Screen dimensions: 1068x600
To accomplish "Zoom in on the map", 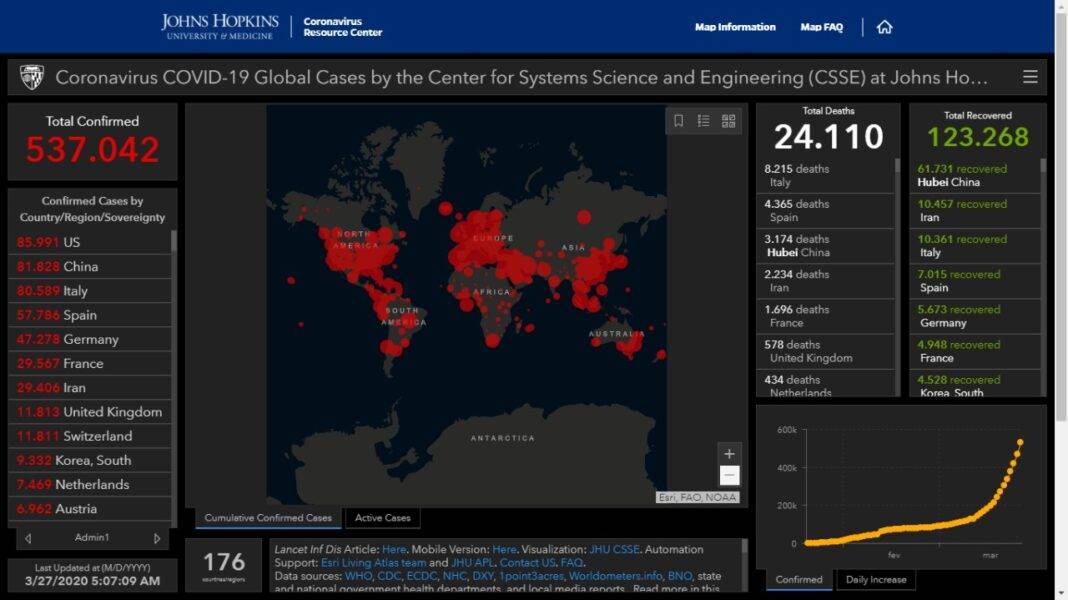I will pos(729,454).
